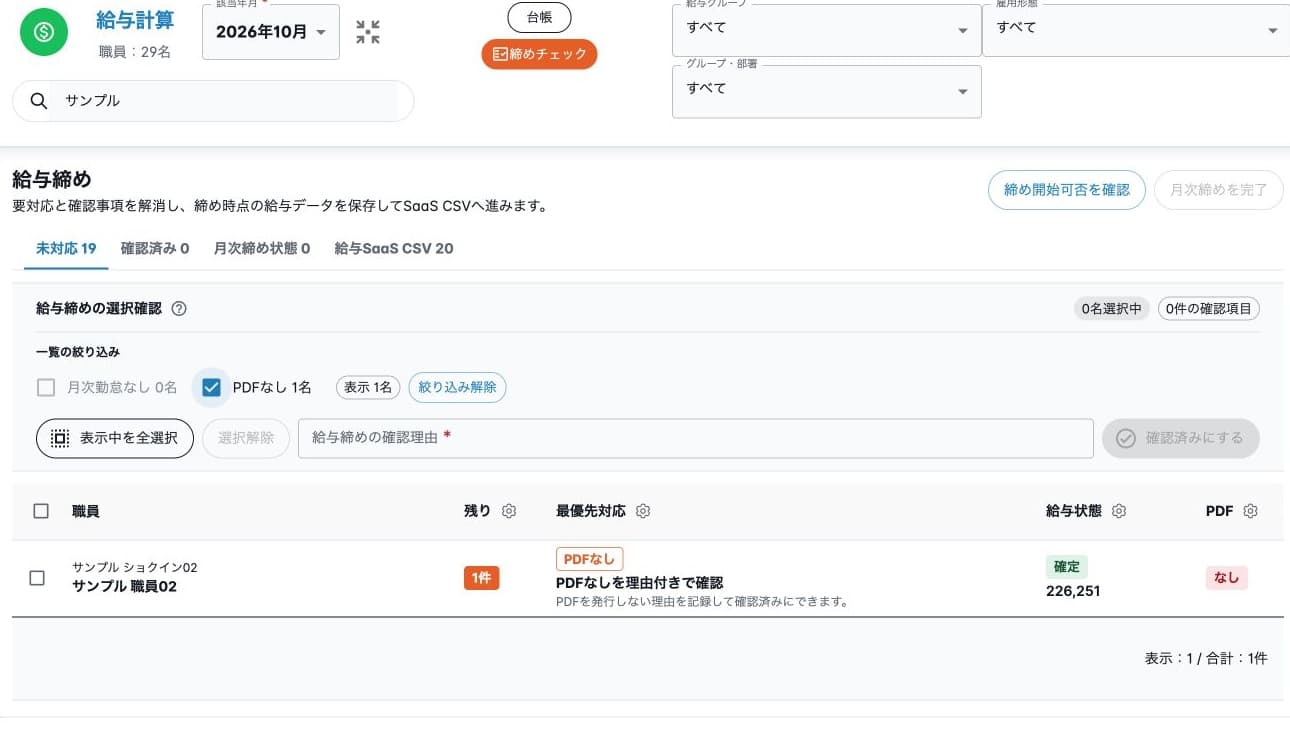
Task: Click the 確定 status badge
Action: 1067,567
